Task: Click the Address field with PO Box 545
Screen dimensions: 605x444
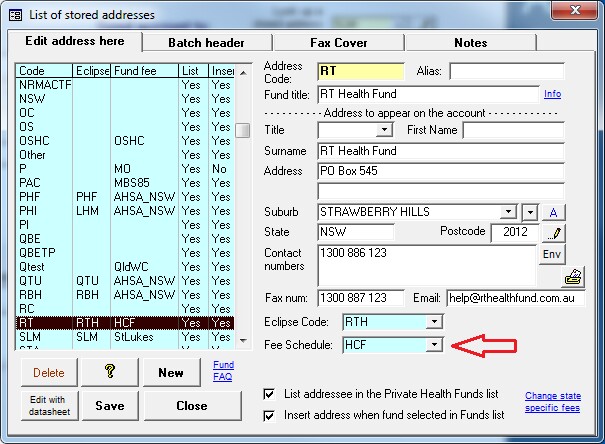Action: pos(441,171)
